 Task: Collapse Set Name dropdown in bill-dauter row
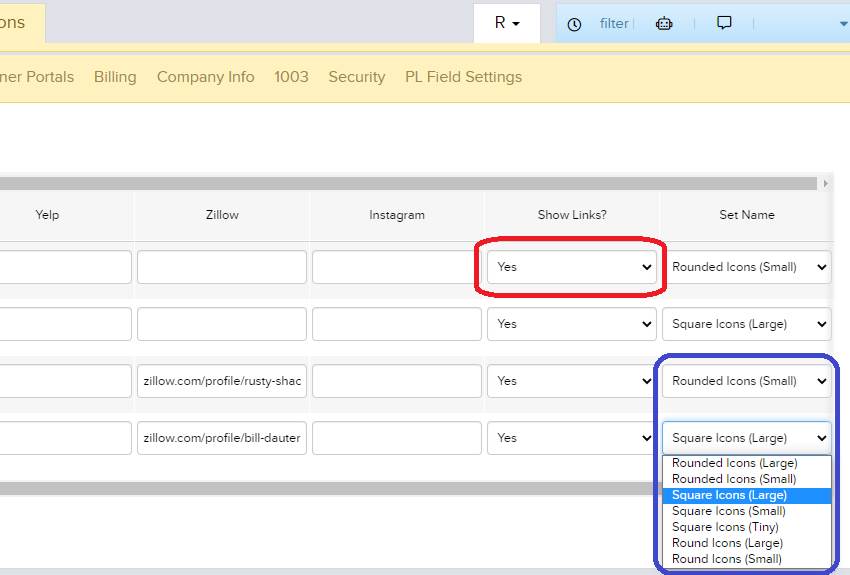747,438
